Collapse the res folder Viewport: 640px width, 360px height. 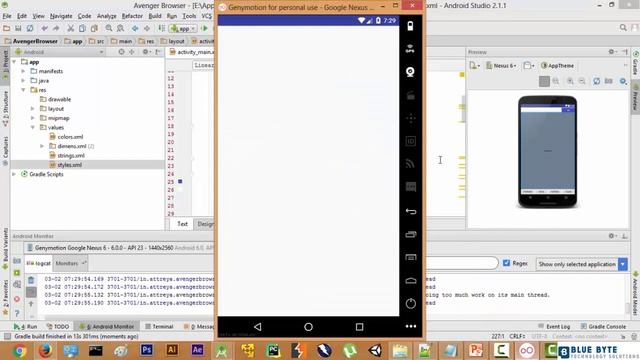click(23, 90)
